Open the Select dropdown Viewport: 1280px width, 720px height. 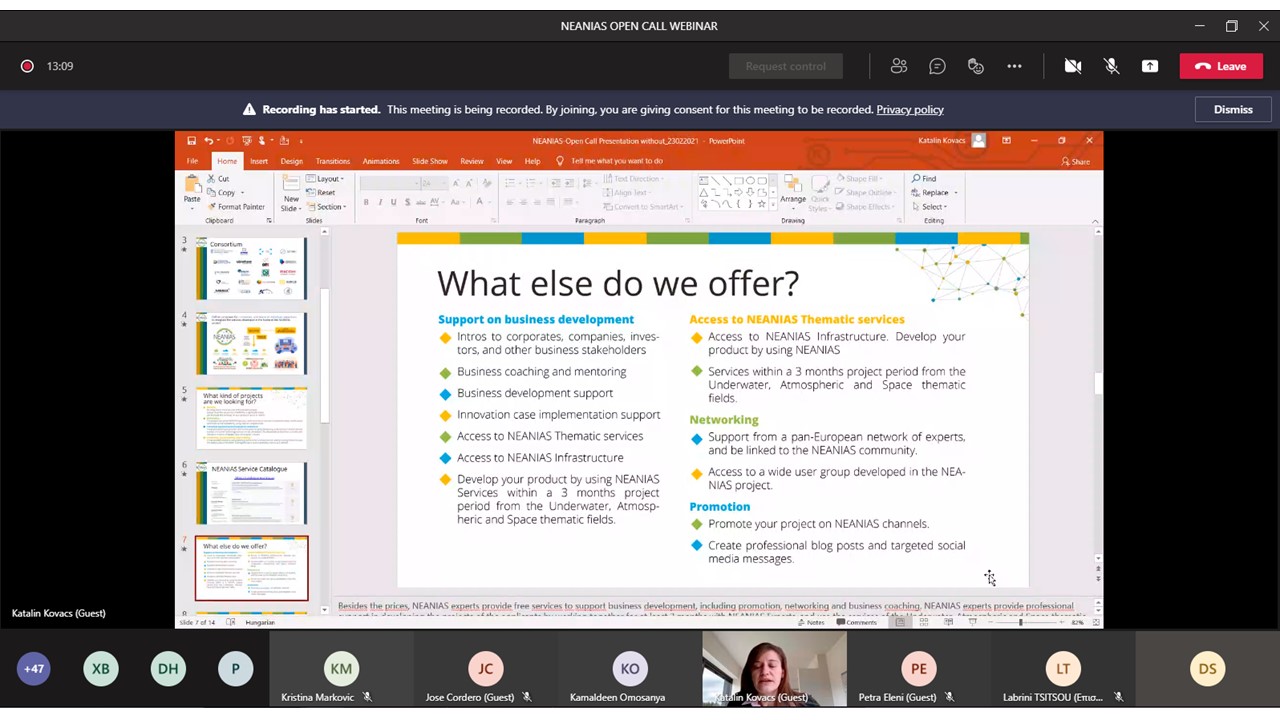(x=930, y=207)
